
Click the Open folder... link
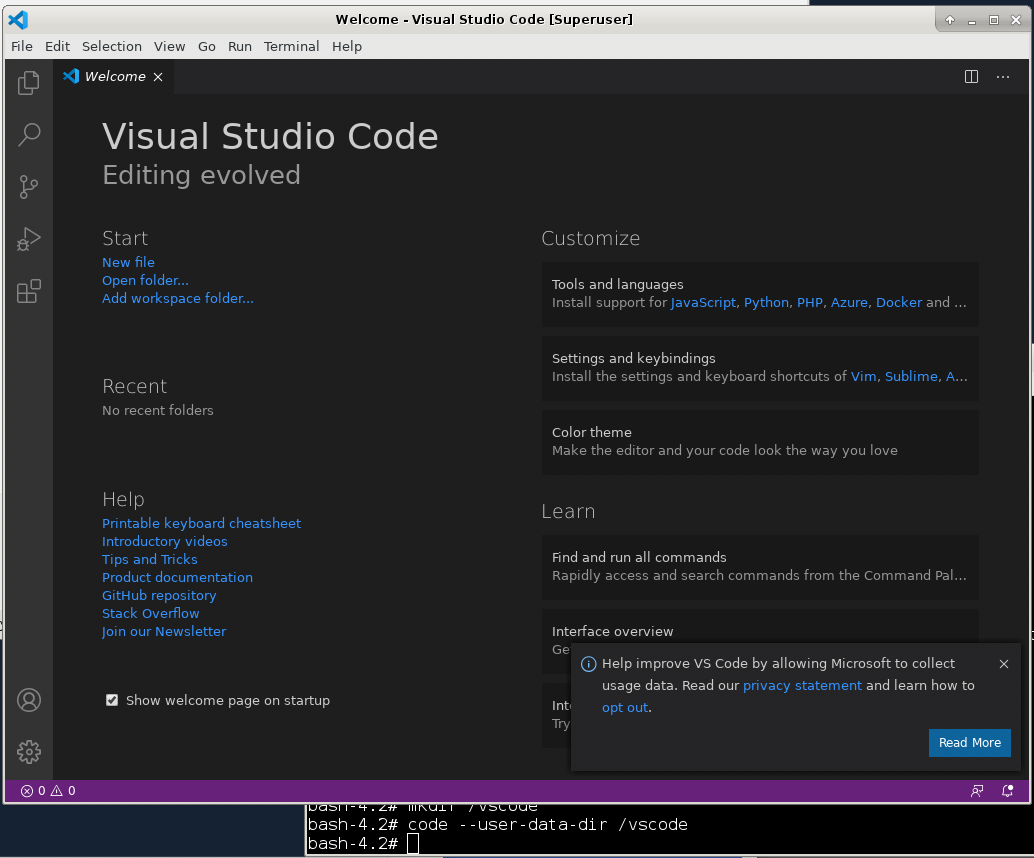coord(145,280)
